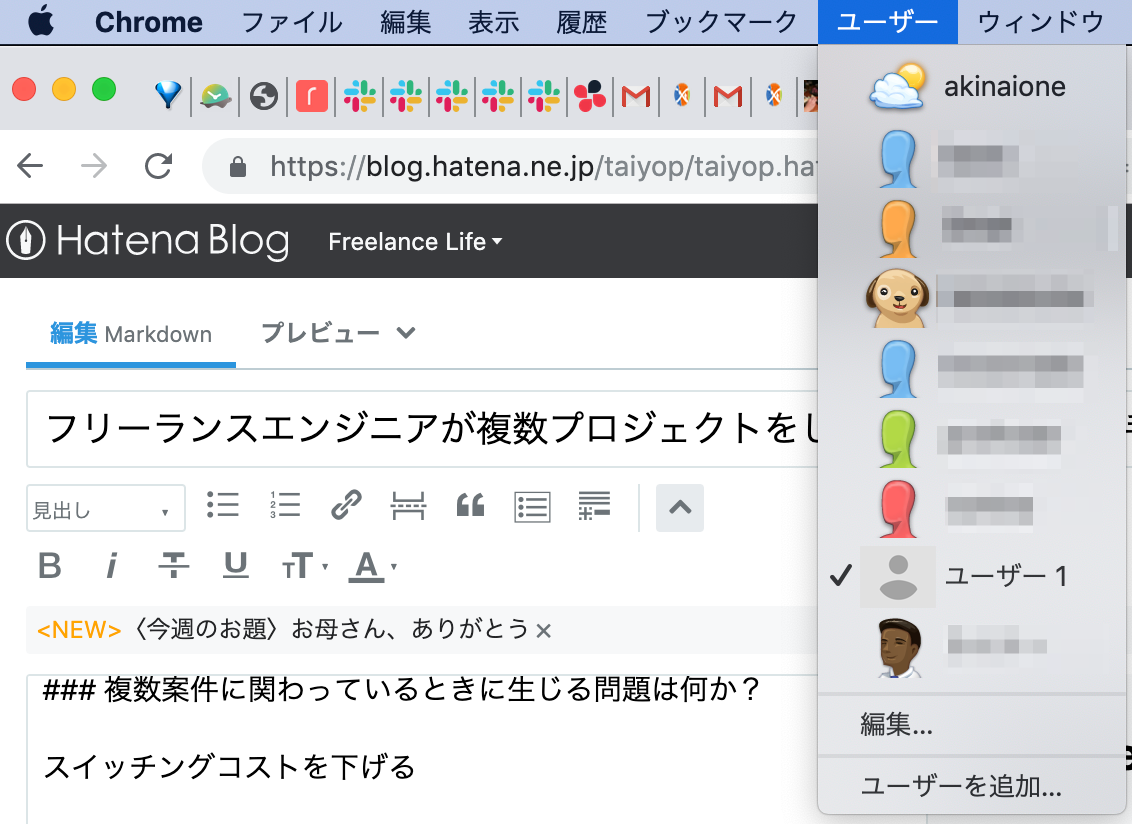Click the browser back arrow
1132x824 pixels.
[x=30, y=166]
